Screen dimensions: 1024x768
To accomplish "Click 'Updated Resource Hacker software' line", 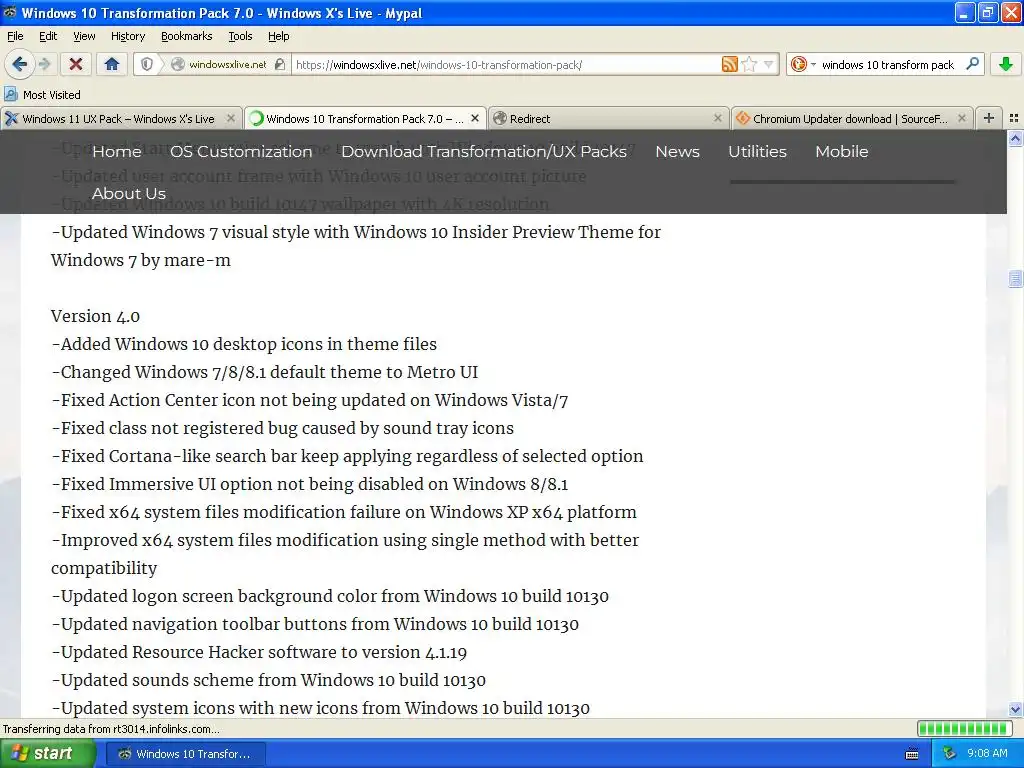I will click(259, 652).
